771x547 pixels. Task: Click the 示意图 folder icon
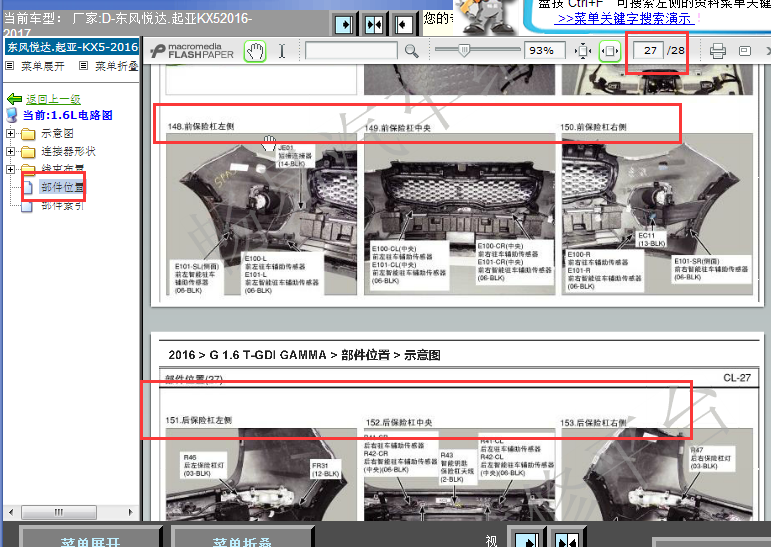(28, 134)
